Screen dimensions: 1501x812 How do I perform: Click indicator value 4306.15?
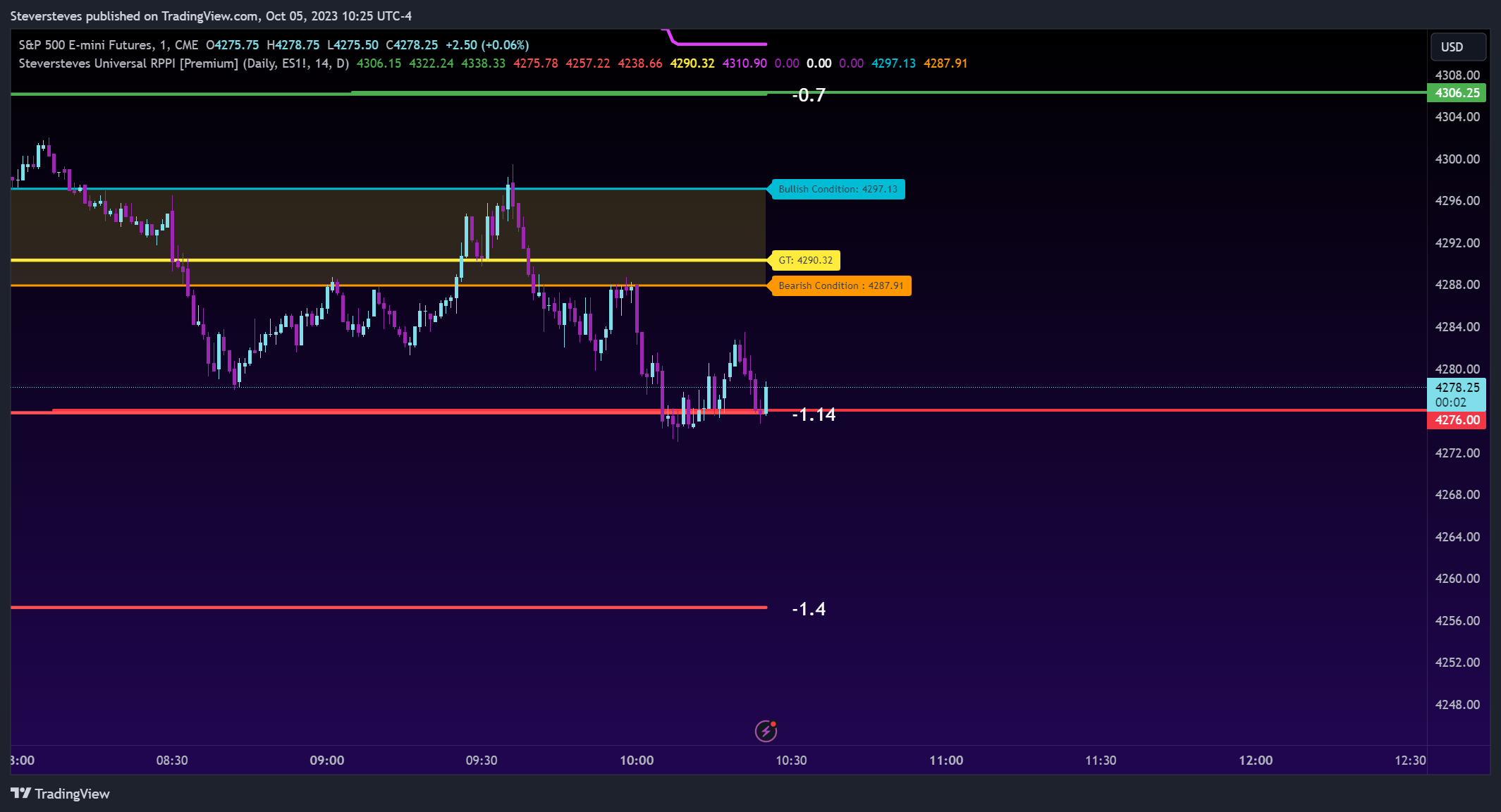point(379,63)
